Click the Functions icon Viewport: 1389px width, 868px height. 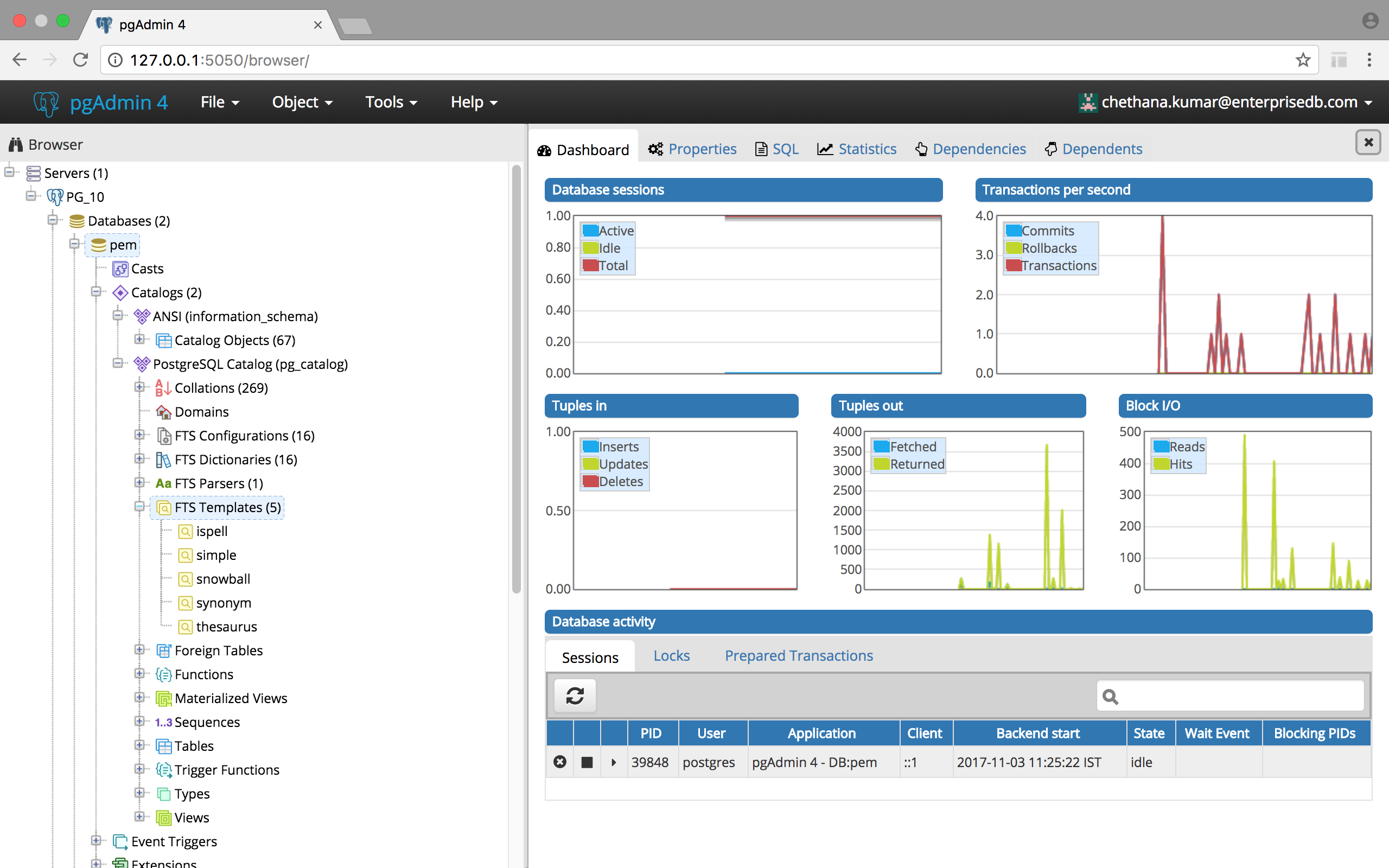(x=163, y=674)
